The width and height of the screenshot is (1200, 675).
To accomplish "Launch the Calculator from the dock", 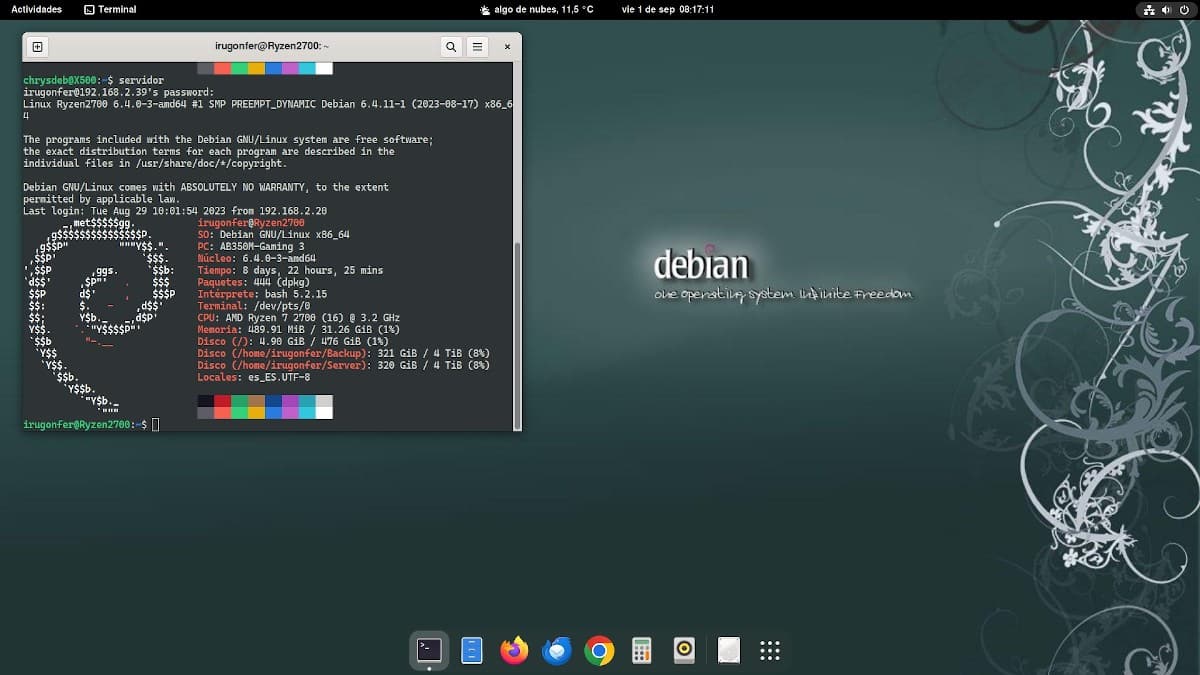I will pos(642,651).
